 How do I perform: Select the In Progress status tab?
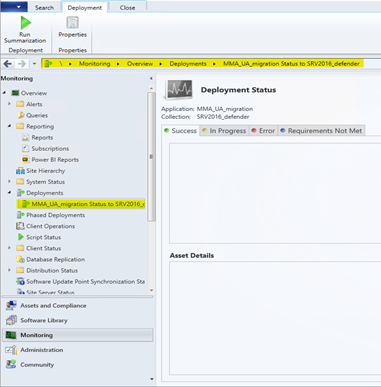click(224, 131)
